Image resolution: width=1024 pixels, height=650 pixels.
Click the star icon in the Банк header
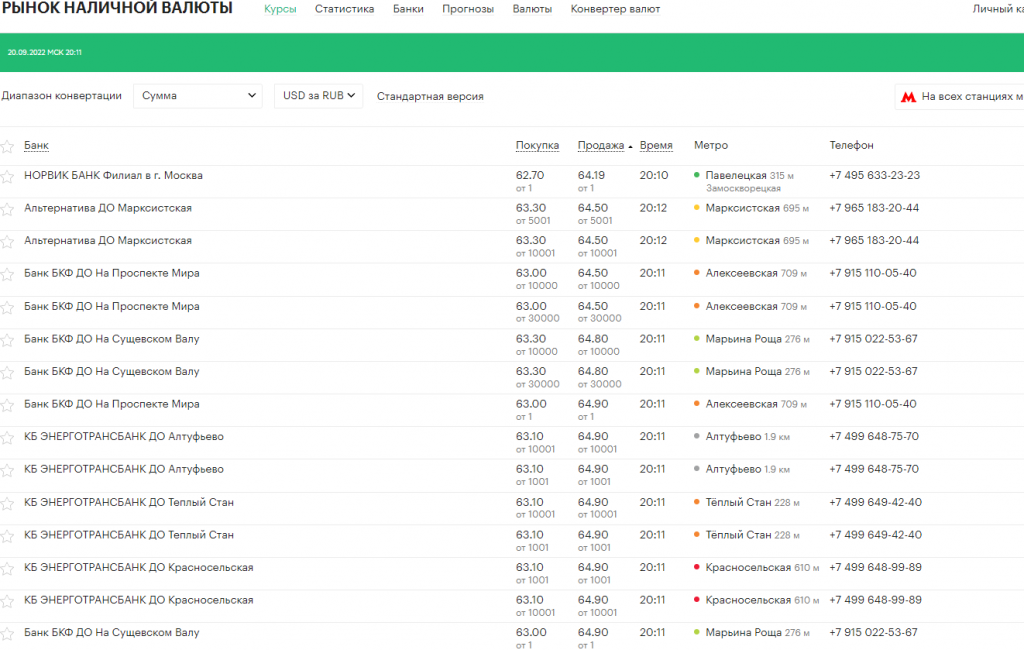7,146
